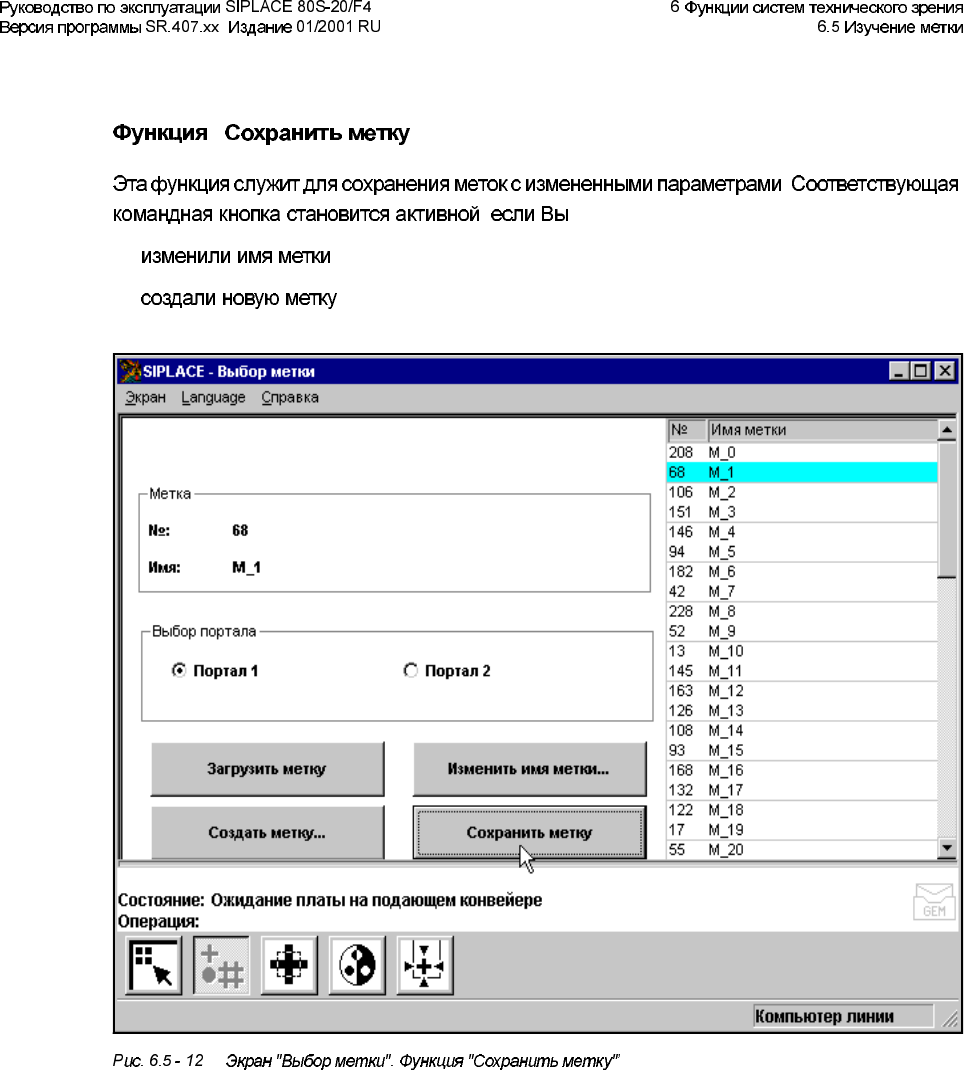
Task: Select row M_19 in the list
Action: tap(802, 830)
